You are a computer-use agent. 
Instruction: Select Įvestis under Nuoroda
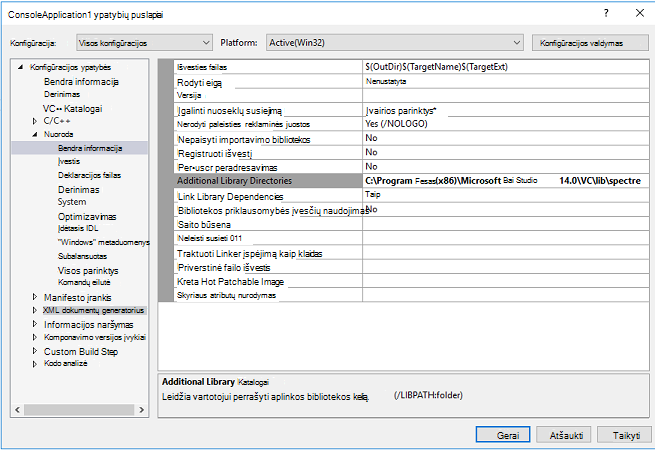(69, 161)
